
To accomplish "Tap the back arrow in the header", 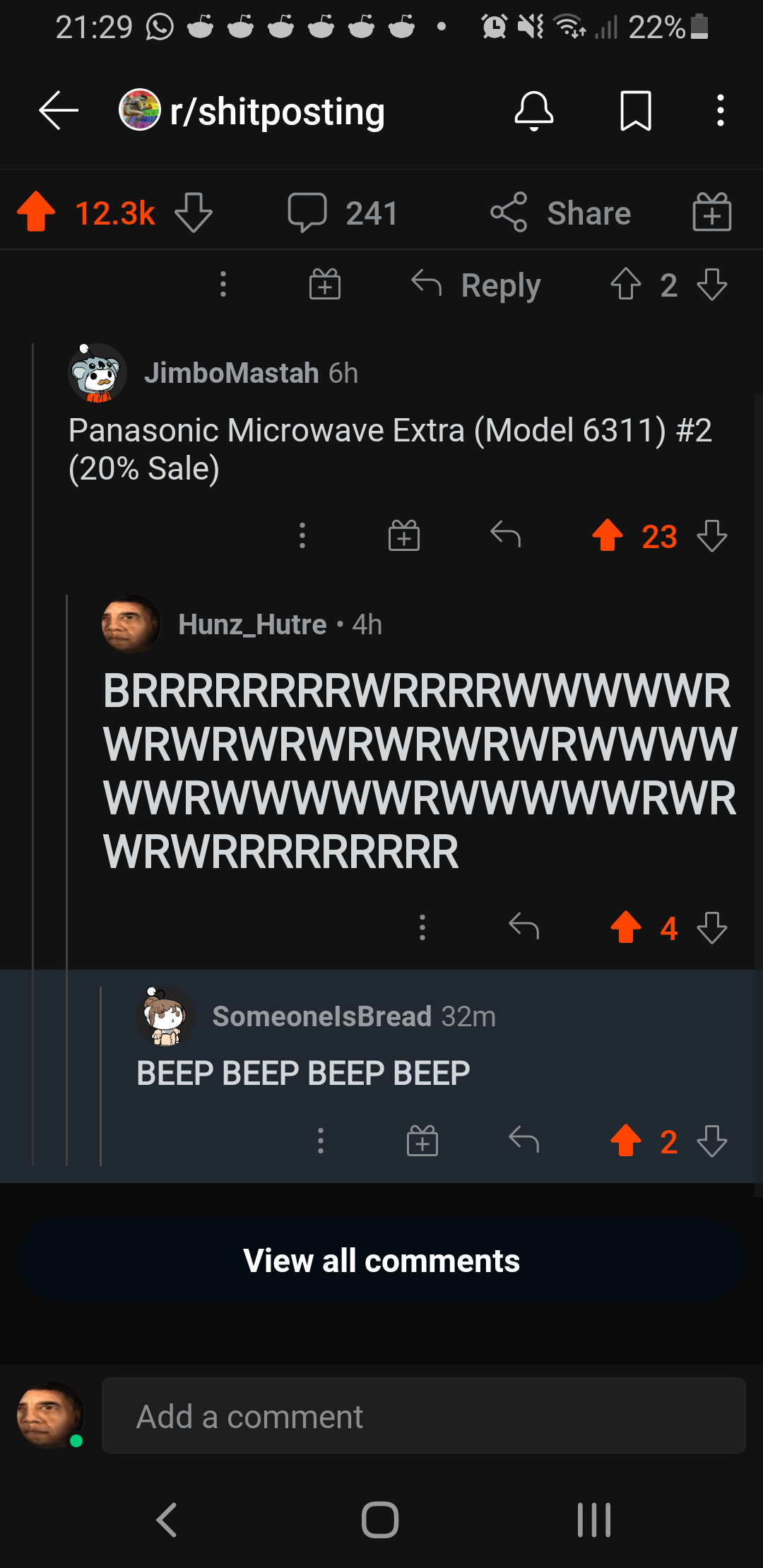I will coord(58,111).
